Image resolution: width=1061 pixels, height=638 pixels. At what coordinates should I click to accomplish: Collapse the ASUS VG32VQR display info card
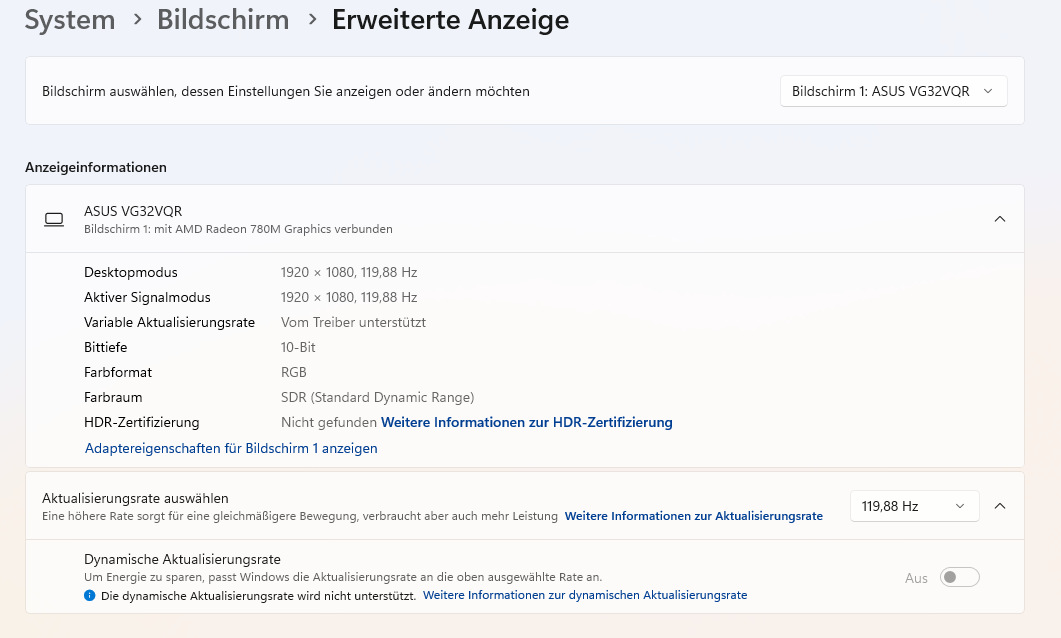tap(999, 219)
